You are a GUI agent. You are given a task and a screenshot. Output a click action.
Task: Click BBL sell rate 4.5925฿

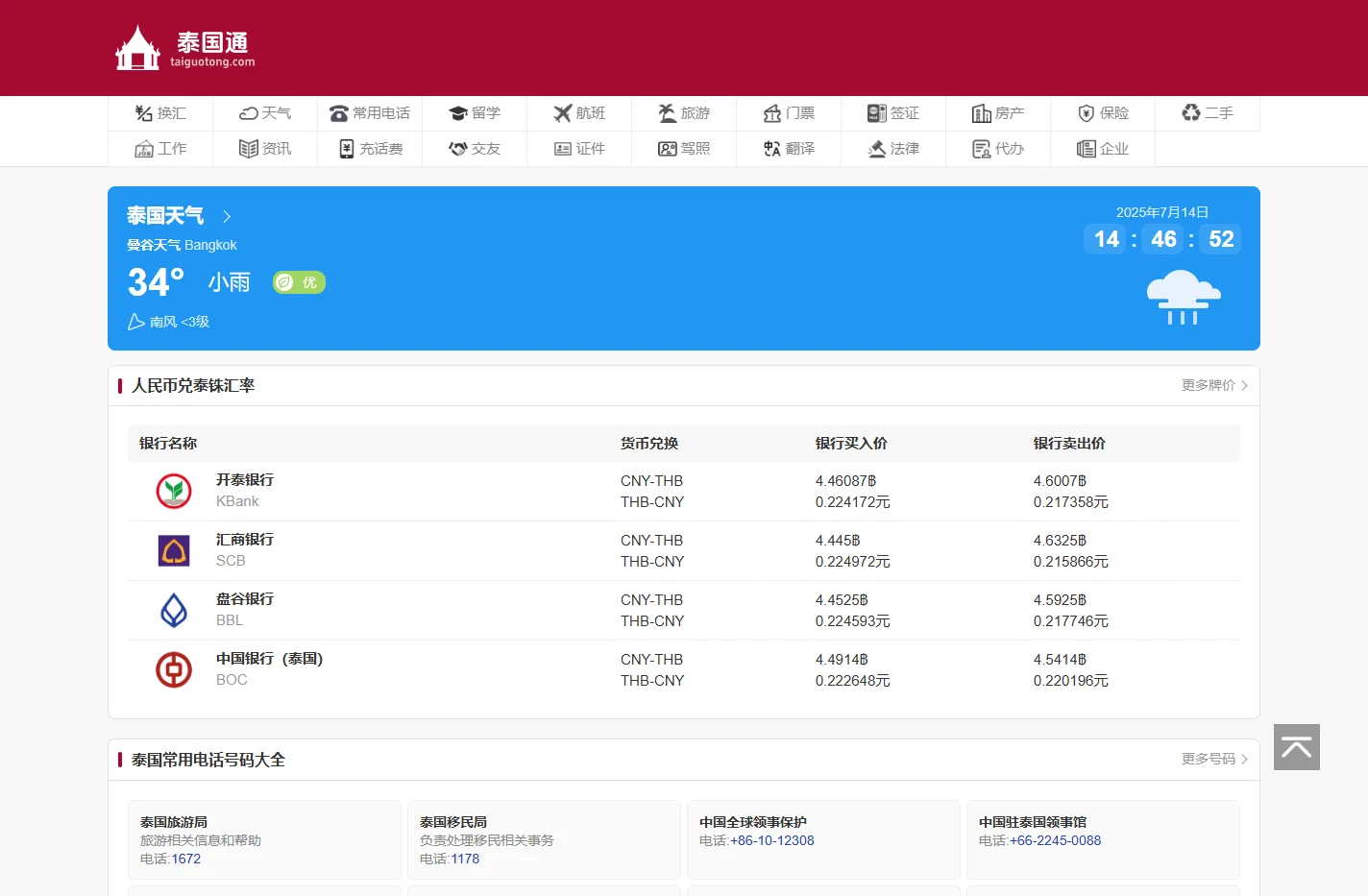click(1060, 600)
